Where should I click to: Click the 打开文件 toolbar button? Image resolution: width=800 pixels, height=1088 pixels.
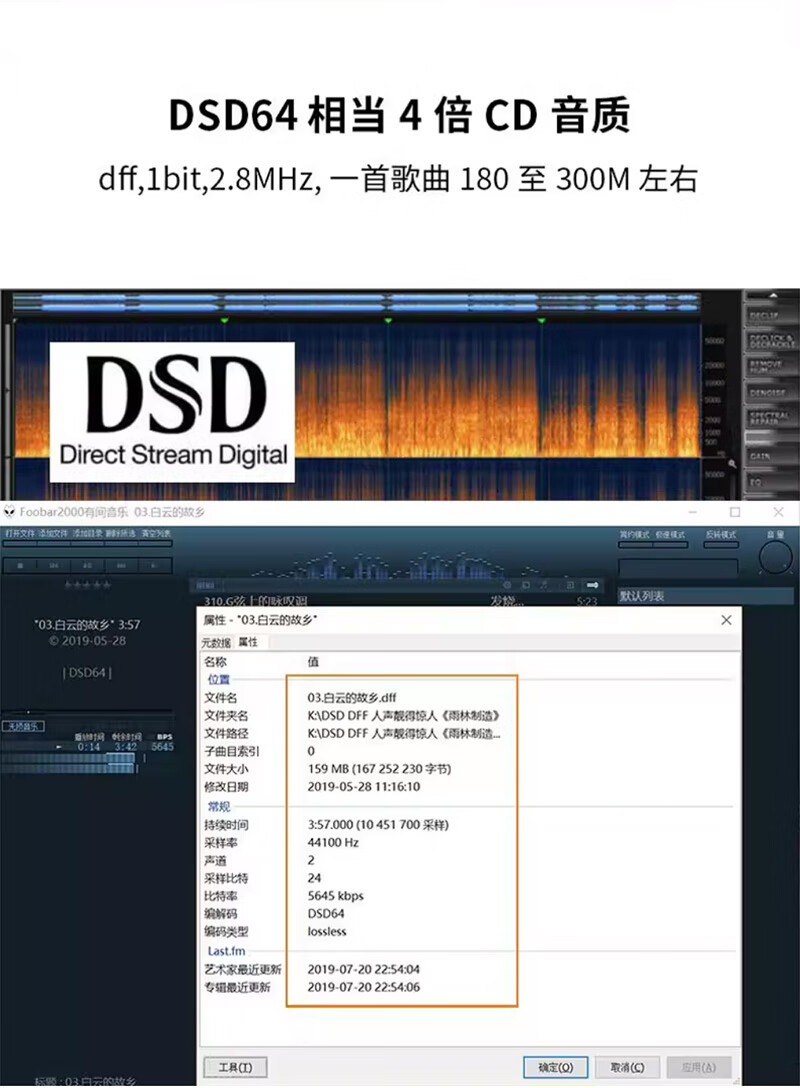19,534
